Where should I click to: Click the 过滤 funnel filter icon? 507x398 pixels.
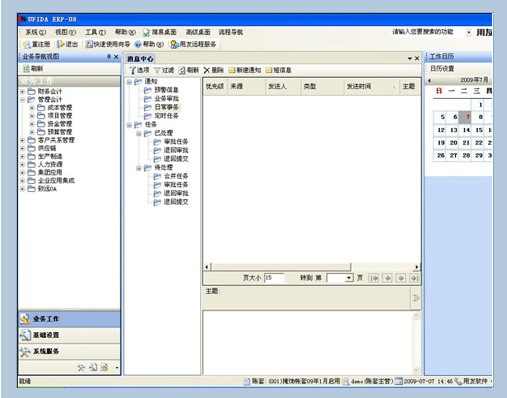157,70
